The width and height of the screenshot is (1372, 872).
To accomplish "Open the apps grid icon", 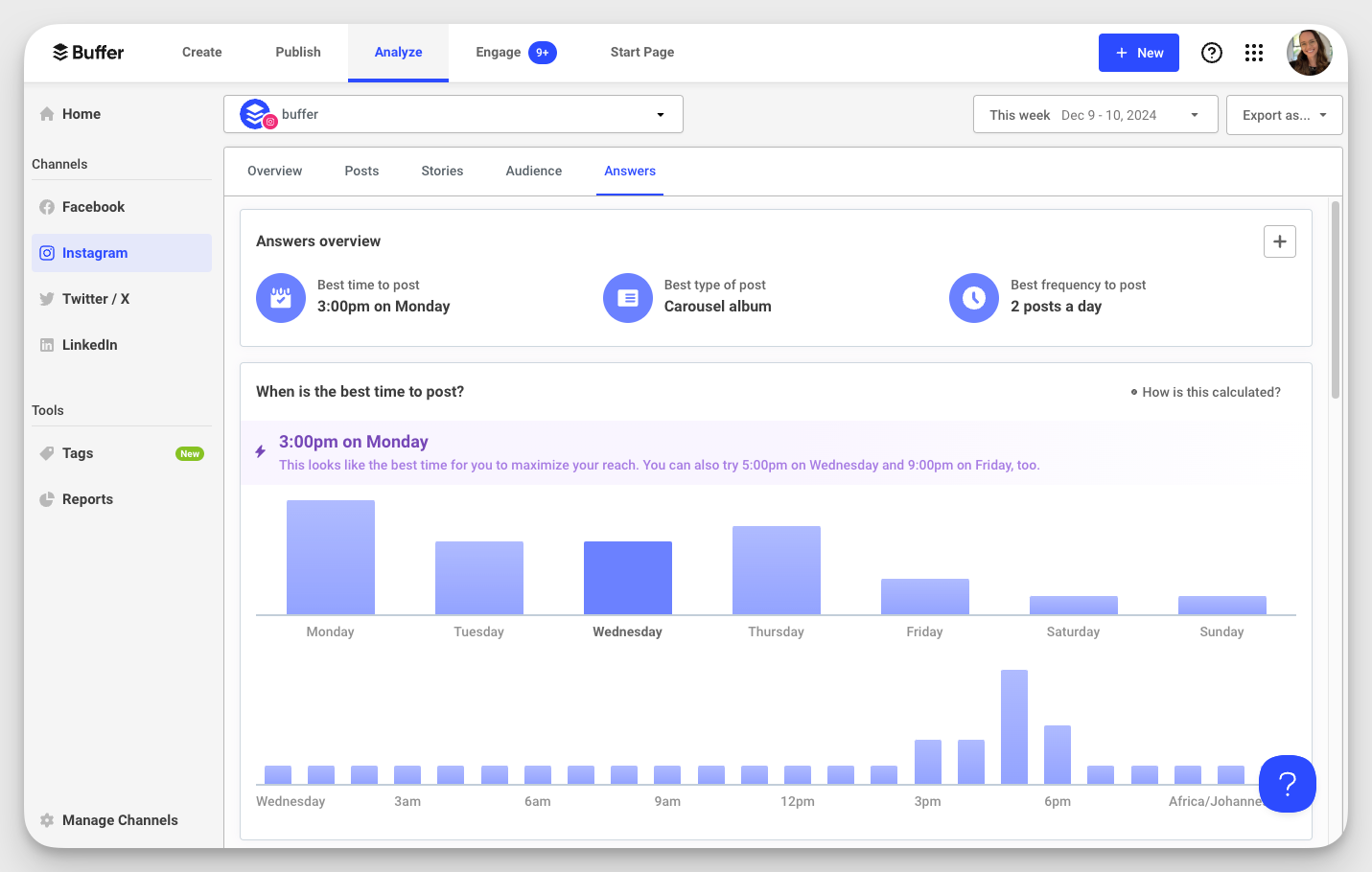I will pyautogui.click(x=1254, y=53).
